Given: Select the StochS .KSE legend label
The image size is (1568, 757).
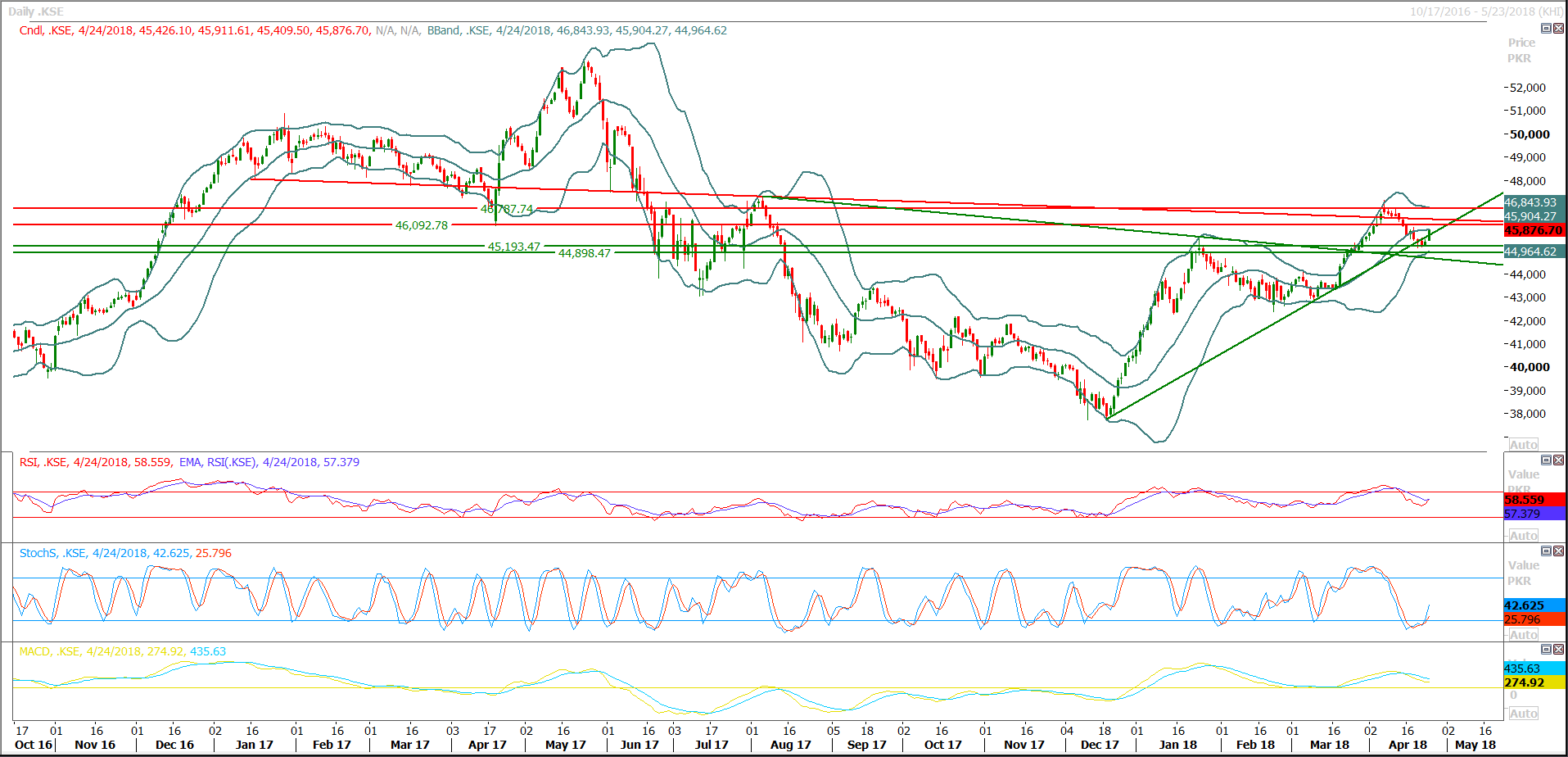Looking at the screenshot, I should click(52, 553).
